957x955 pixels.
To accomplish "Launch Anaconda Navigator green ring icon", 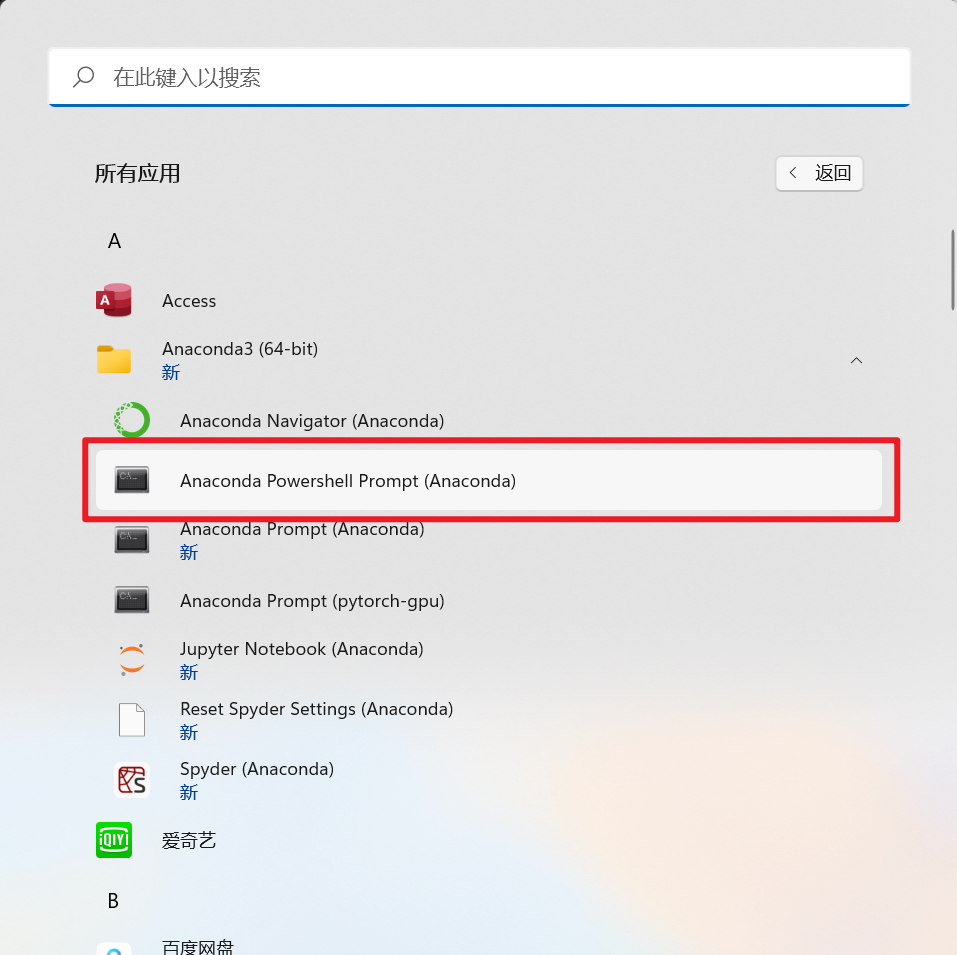I will coord(132,420).
